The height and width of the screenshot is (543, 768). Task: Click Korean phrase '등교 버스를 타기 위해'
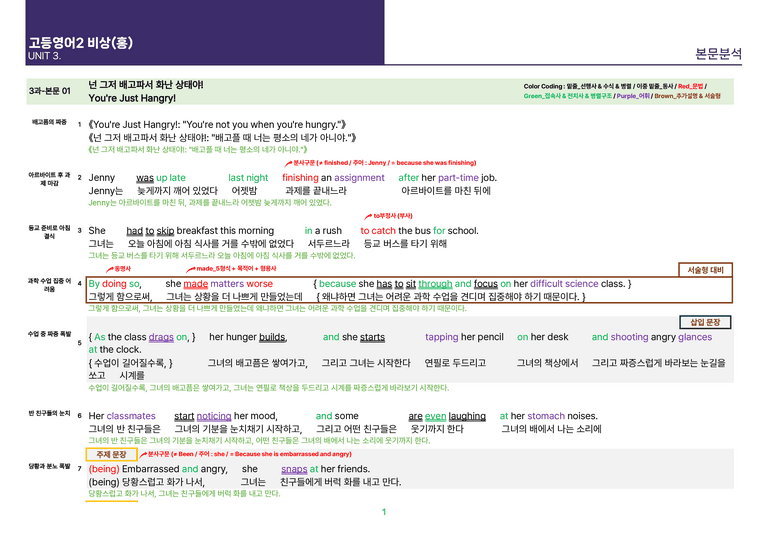(x=405, y=244)
